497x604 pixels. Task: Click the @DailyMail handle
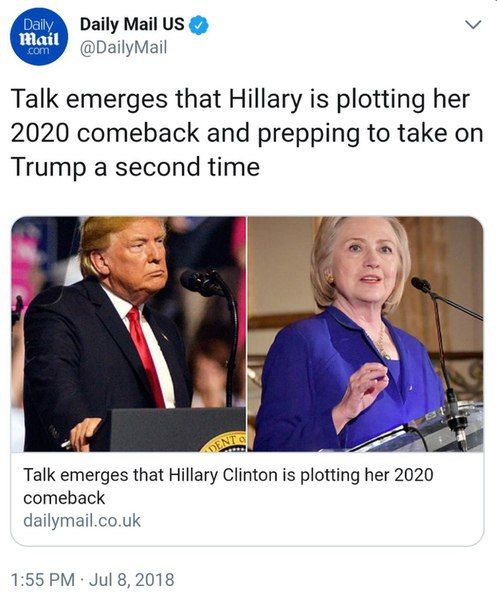coord(123,48)
